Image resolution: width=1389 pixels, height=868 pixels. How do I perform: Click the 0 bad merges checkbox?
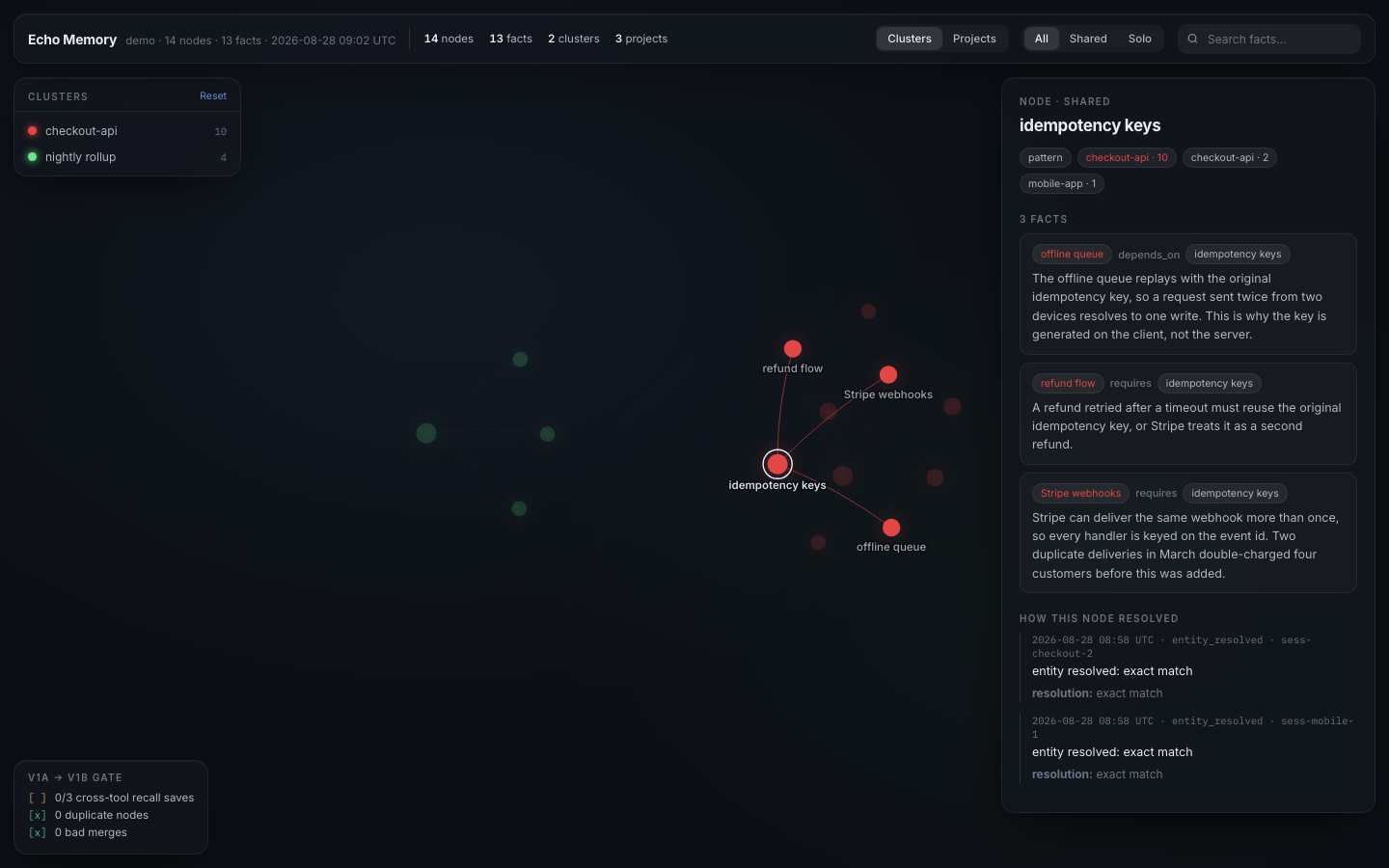[x=38, y=832]
